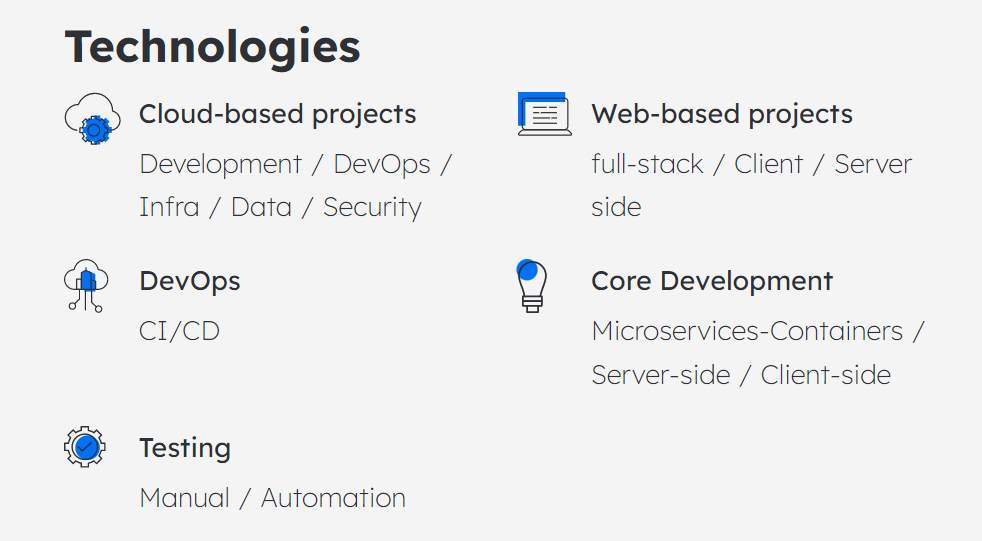
Task: Click the DevOps cloud circuit icon
Action: pyautogui.click(x=86, y=286)
